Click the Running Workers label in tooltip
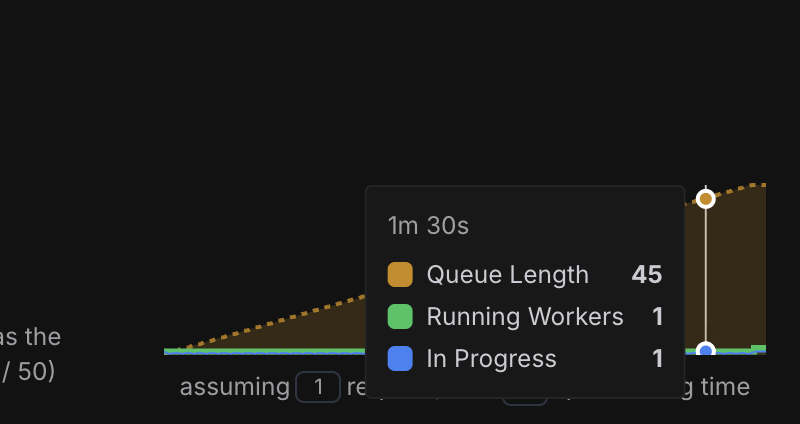Screen dimensions: 800x424 (x=525, y=317)
